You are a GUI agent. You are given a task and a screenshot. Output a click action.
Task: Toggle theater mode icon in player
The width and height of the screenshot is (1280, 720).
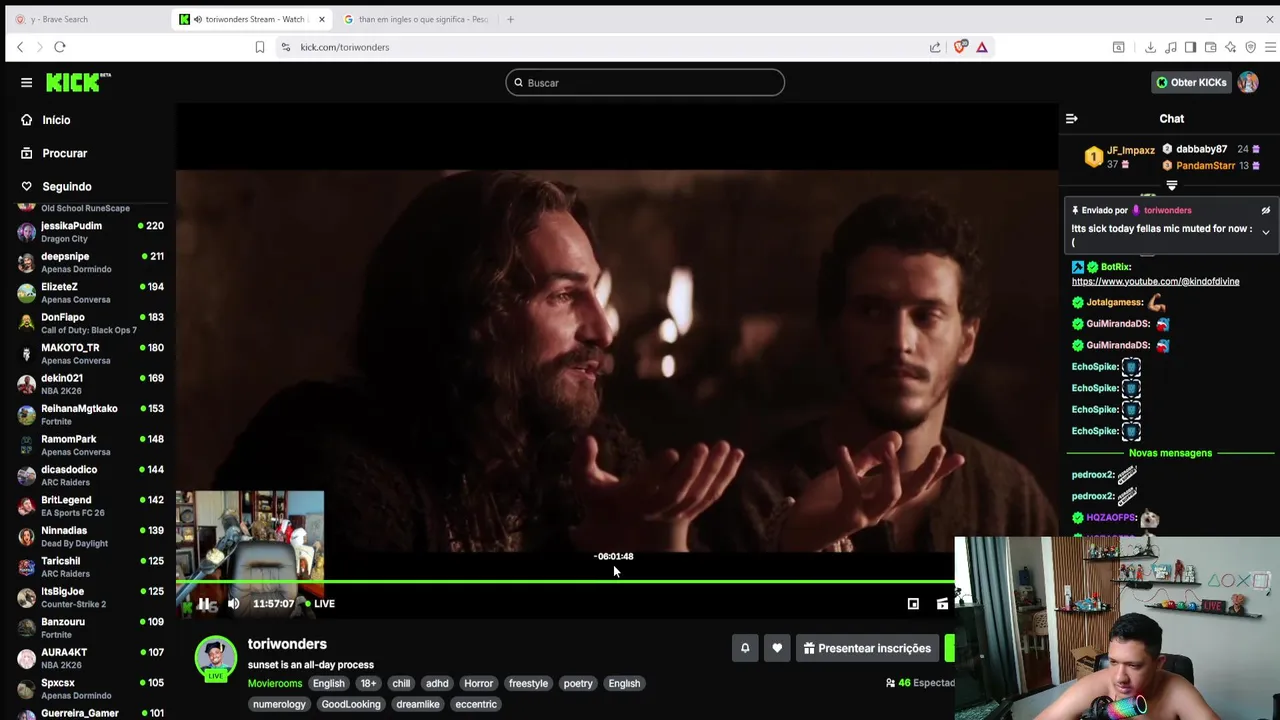pyautogui.click(x=942, y=603)
